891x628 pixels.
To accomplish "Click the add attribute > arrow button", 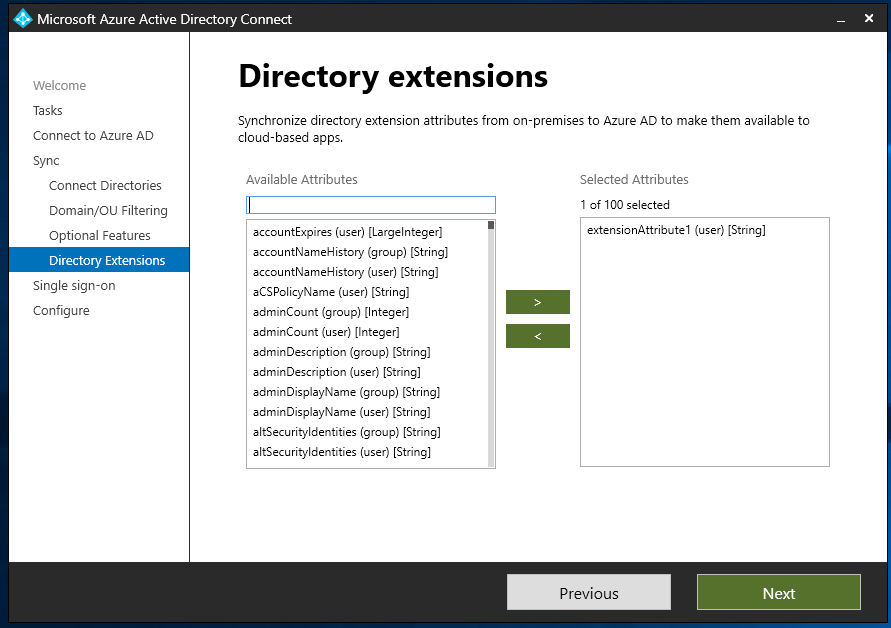I will pos(537,302).
